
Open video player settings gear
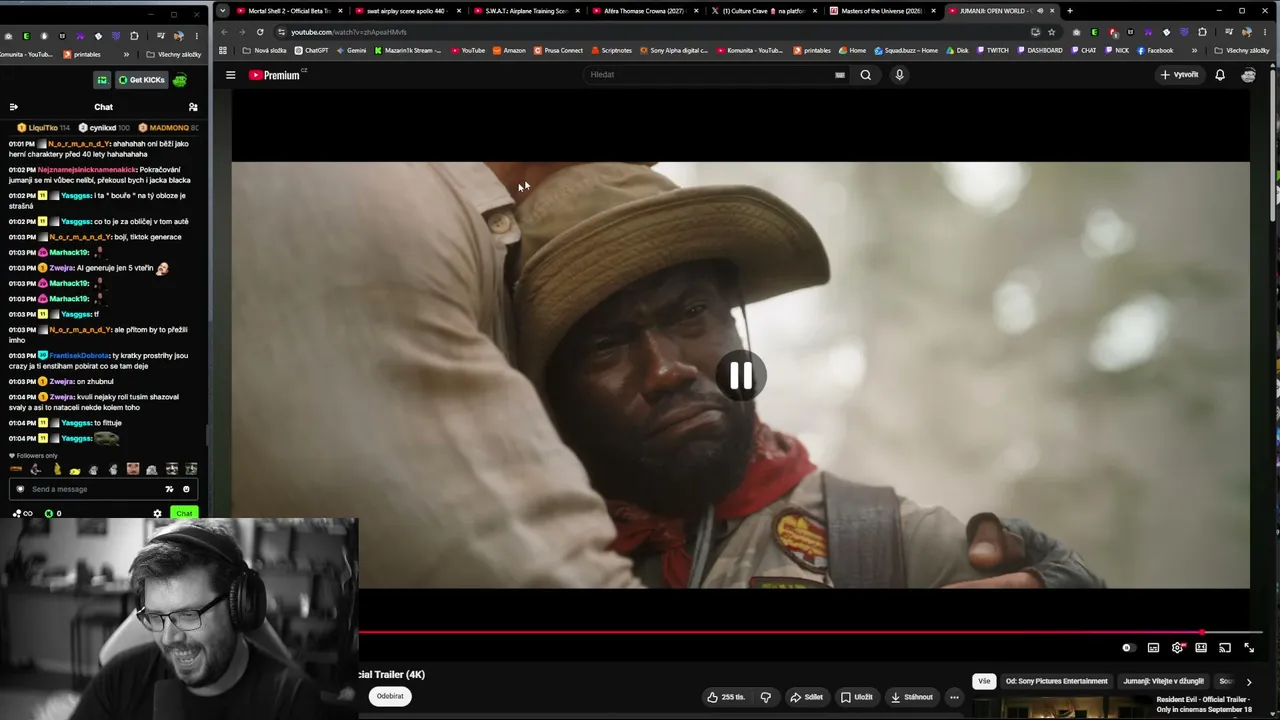[x=1177, y=648]
